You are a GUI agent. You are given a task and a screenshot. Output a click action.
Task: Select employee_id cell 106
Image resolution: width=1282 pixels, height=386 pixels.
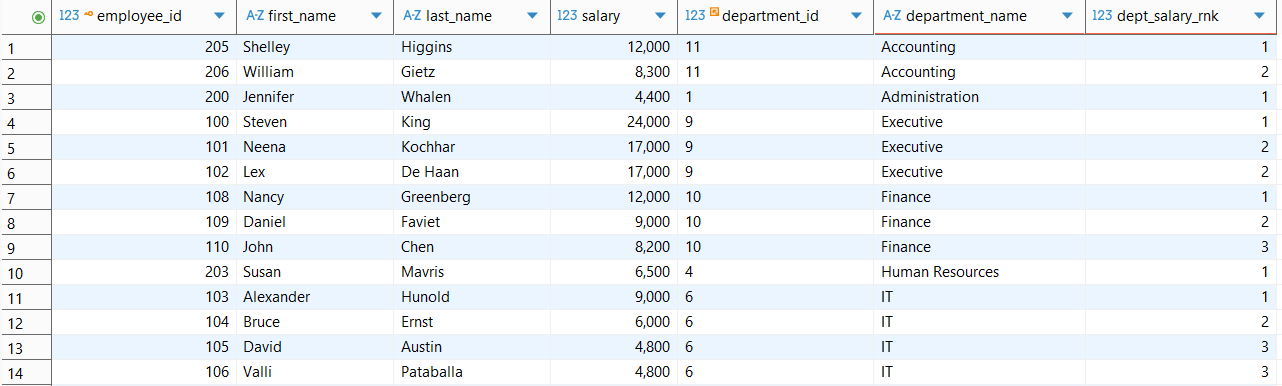(x=143, y=372)
